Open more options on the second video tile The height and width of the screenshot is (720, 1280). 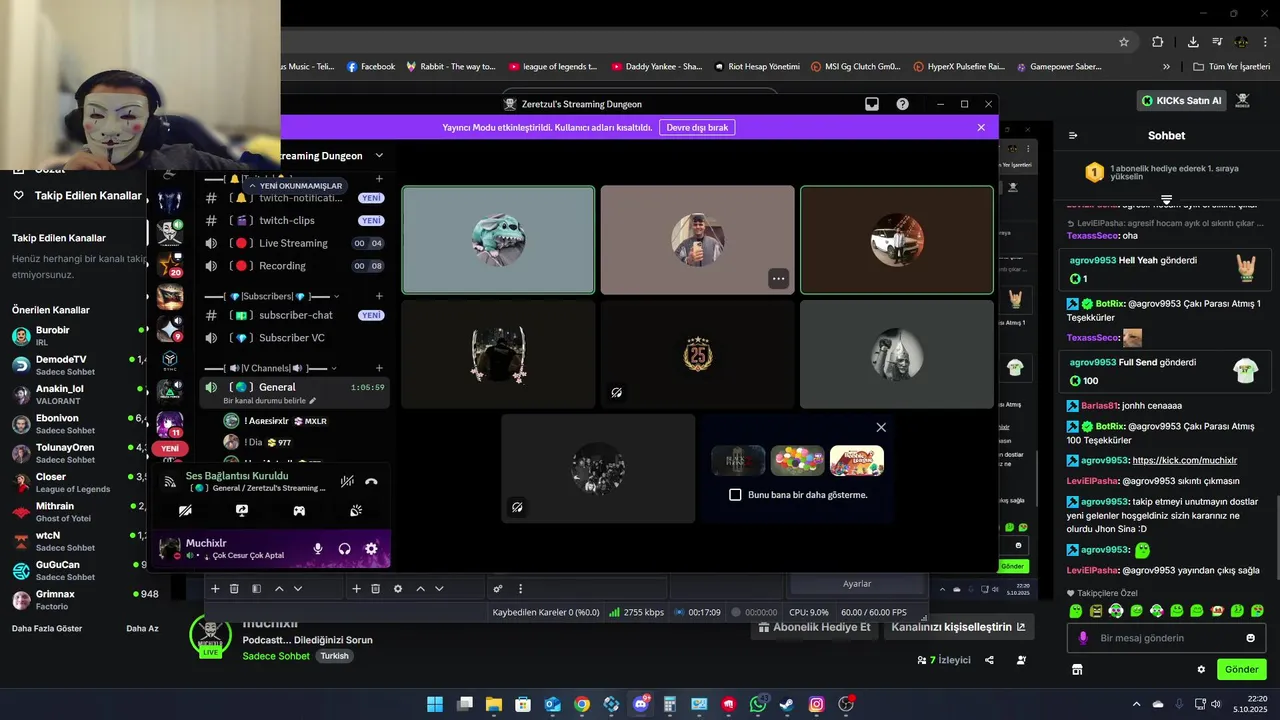click(x=778, y=279)
